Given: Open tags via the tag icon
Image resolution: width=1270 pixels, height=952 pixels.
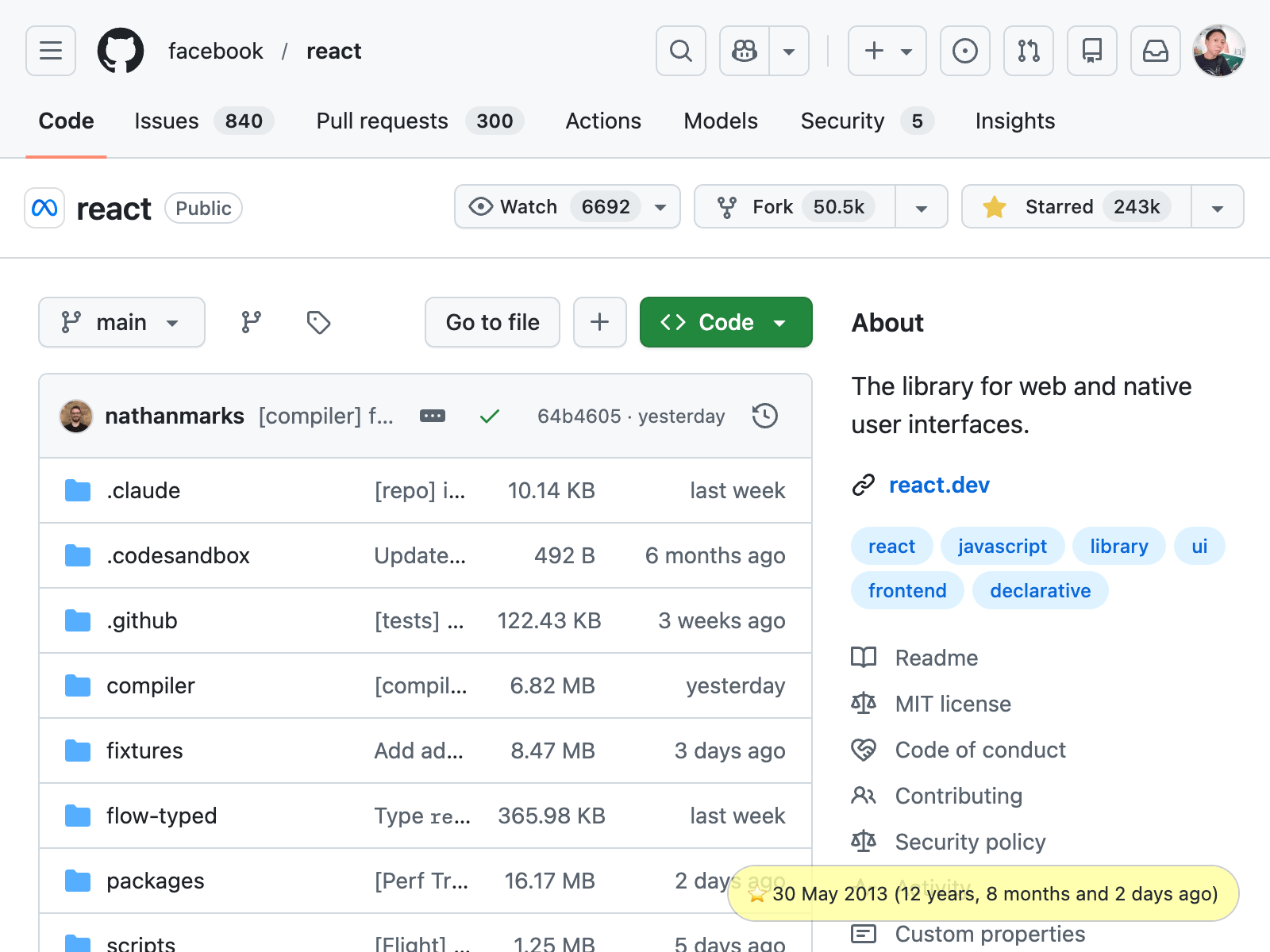Looking at the screenshot, I should pos(317,322).
